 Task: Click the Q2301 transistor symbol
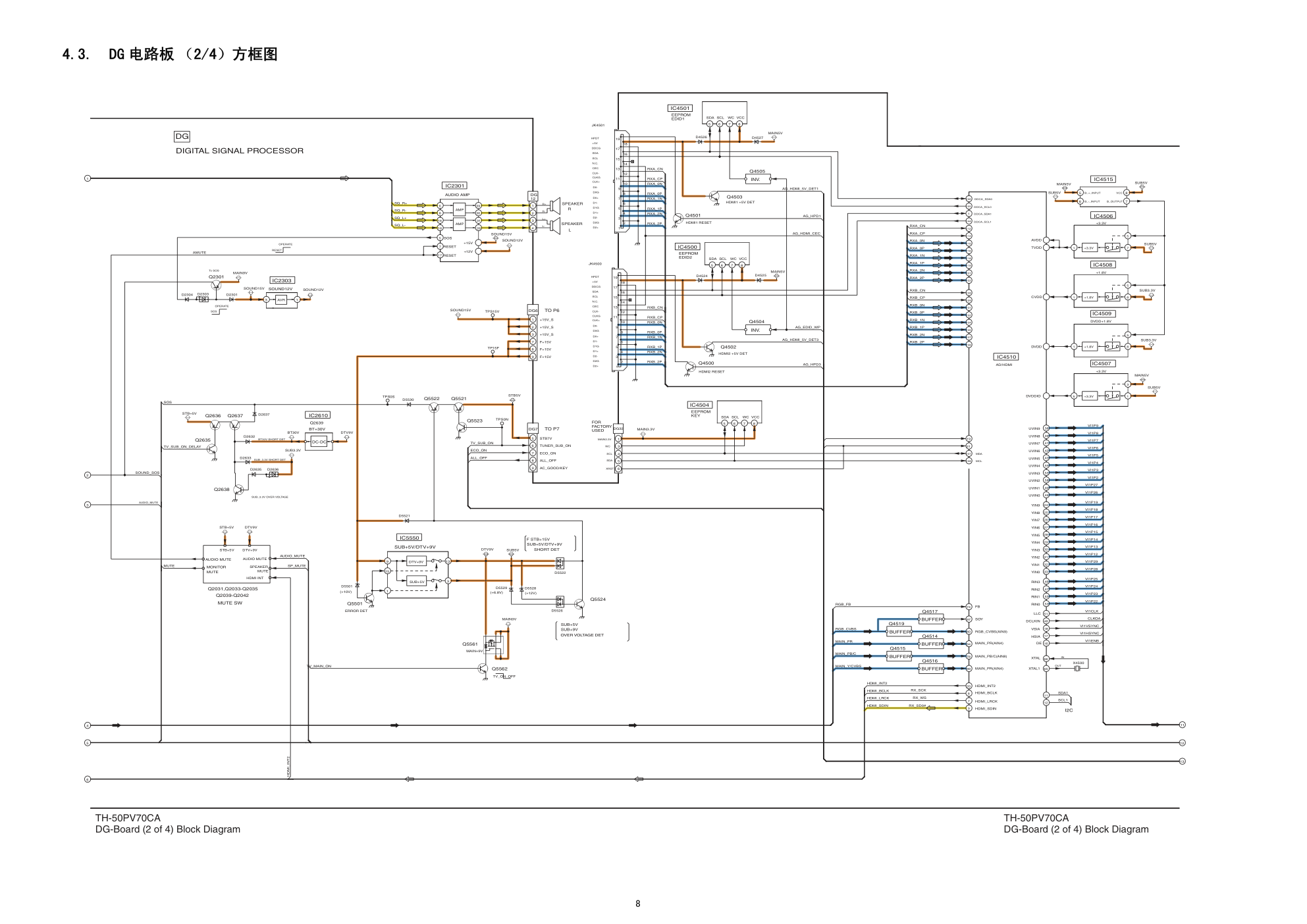pos(216,286)
